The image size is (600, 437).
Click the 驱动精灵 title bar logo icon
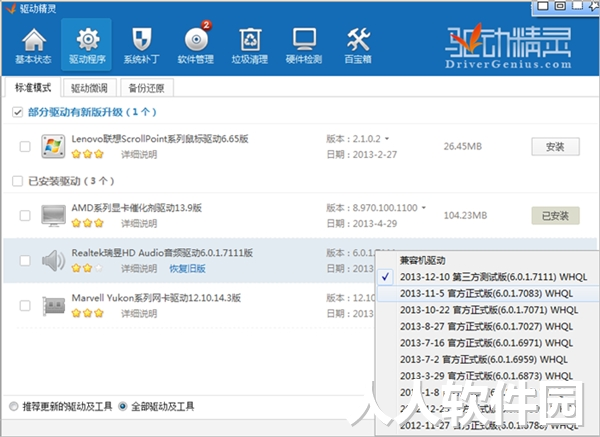click(x=10, y=8)
